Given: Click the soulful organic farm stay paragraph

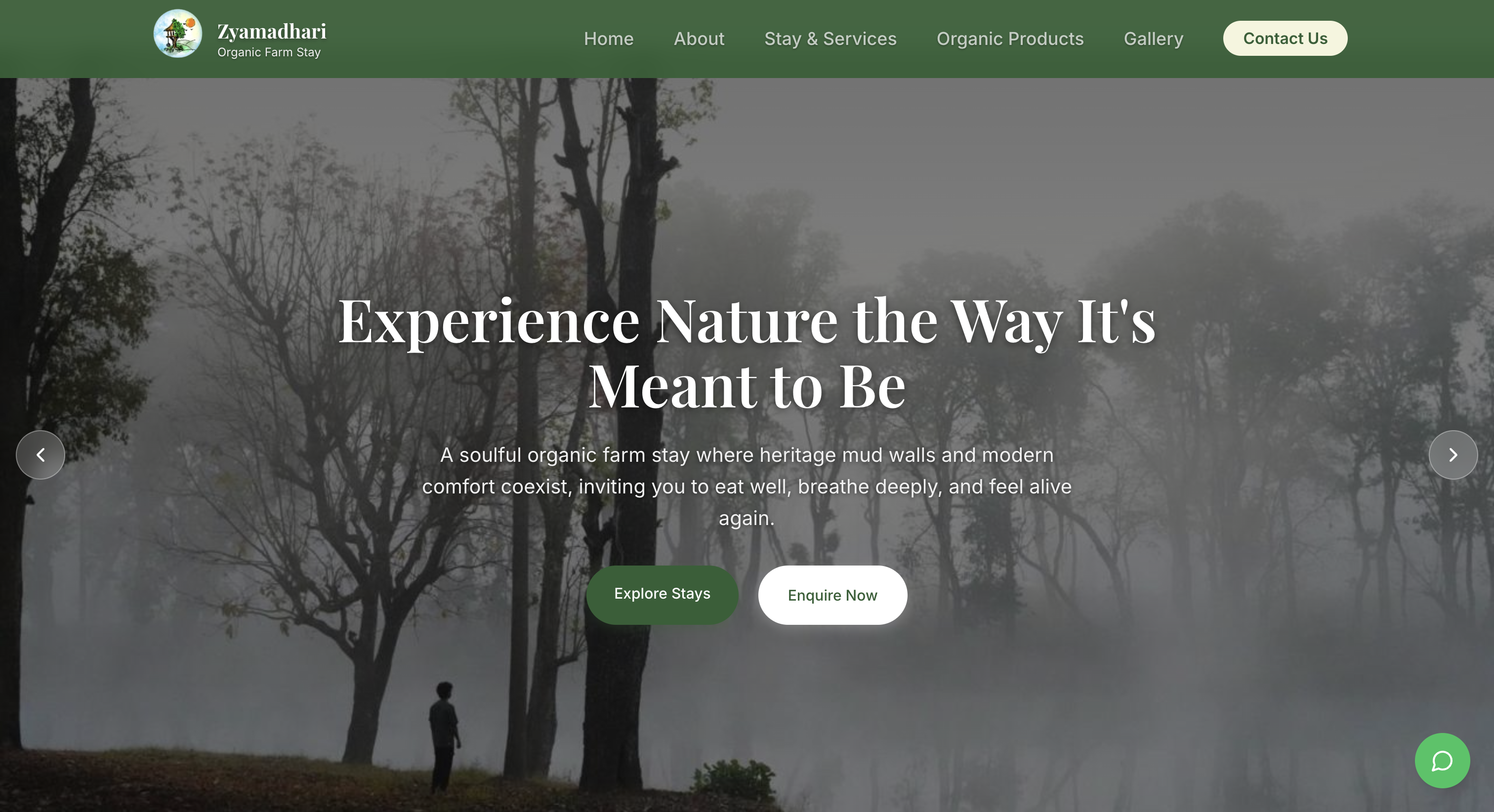Looking at the screenshot, I should 747,486.
